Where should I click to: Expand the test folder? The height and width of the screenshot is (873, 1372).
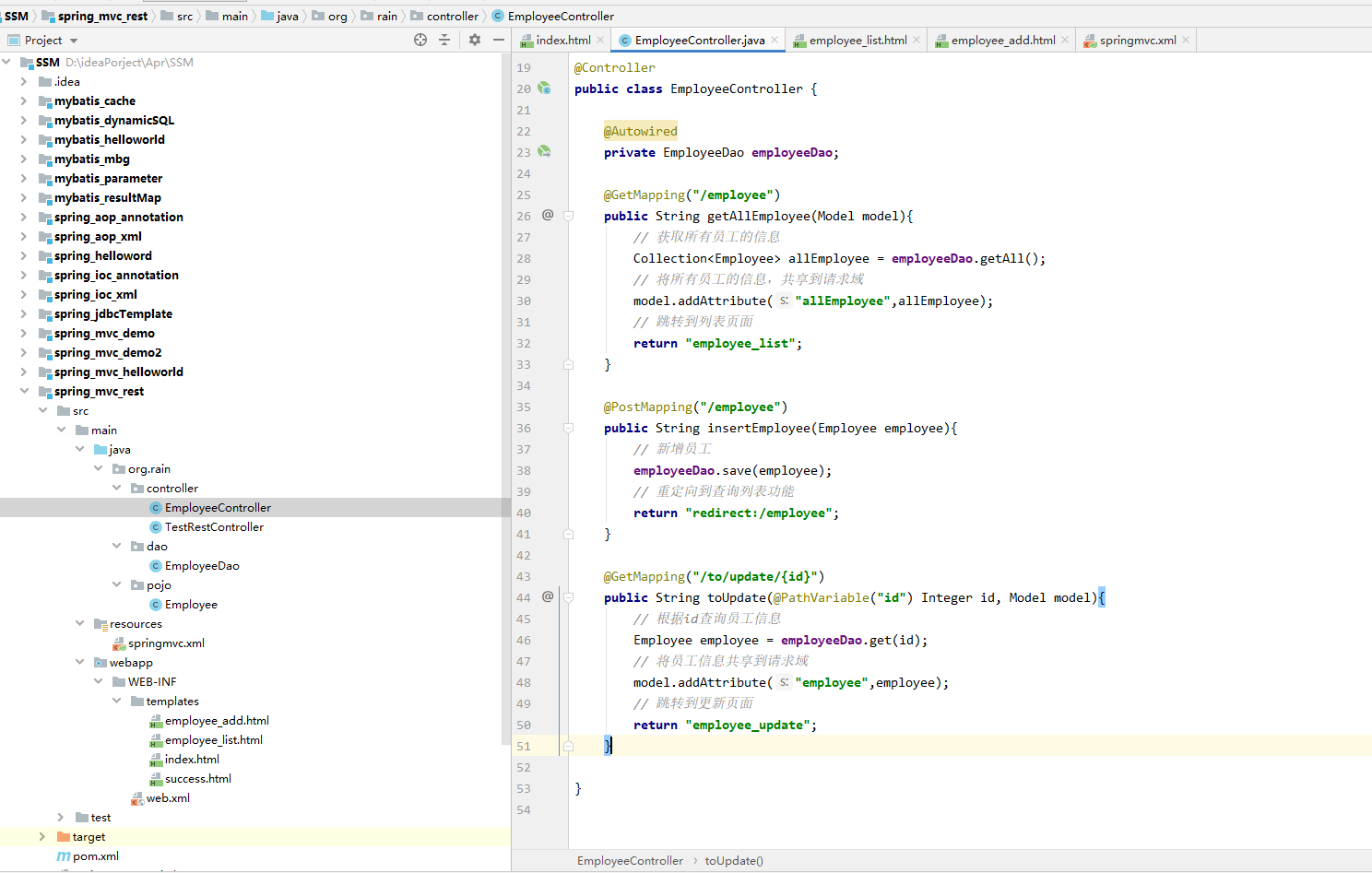(61, 817)
